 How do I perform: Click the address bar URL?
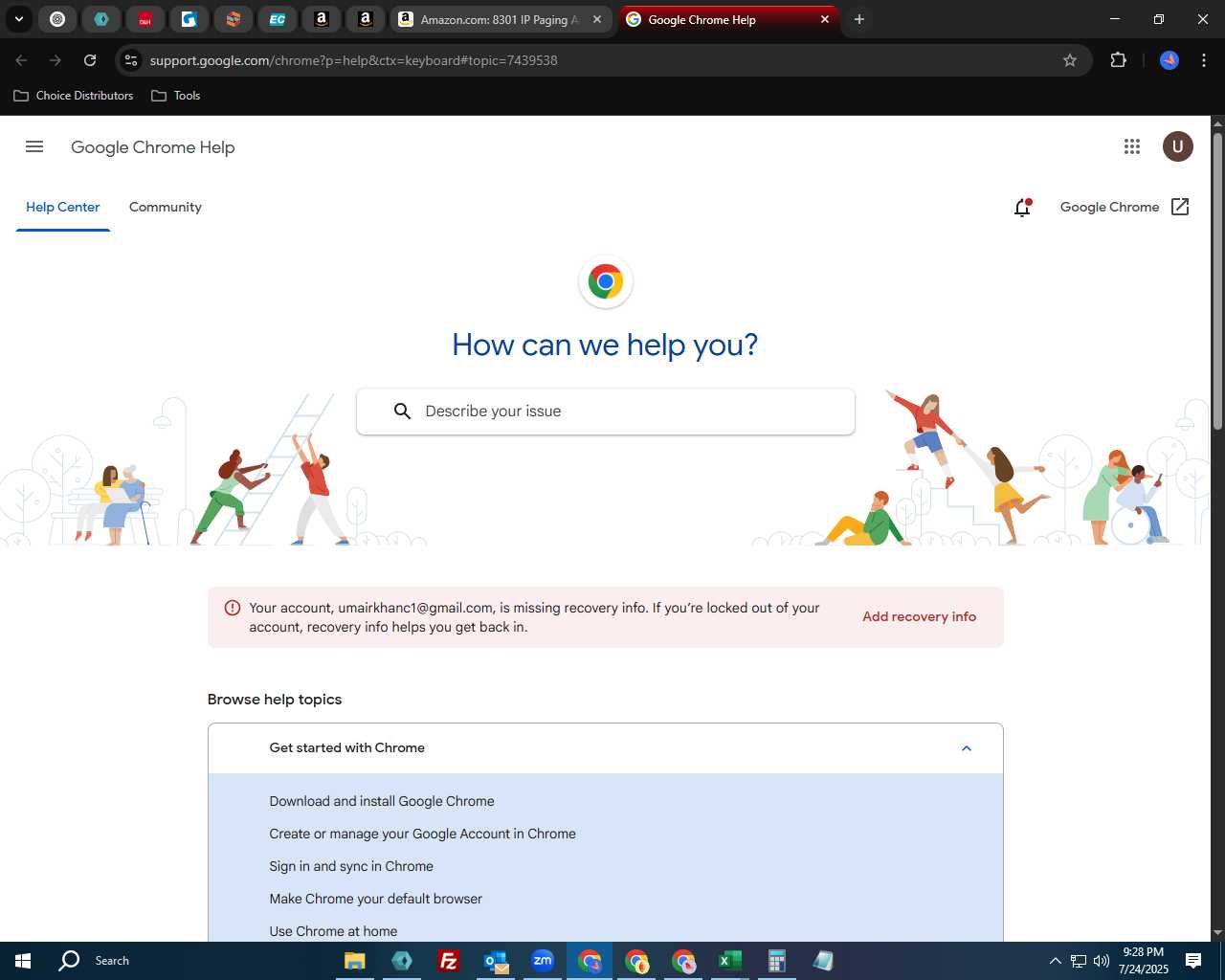[x=353, y=60]
